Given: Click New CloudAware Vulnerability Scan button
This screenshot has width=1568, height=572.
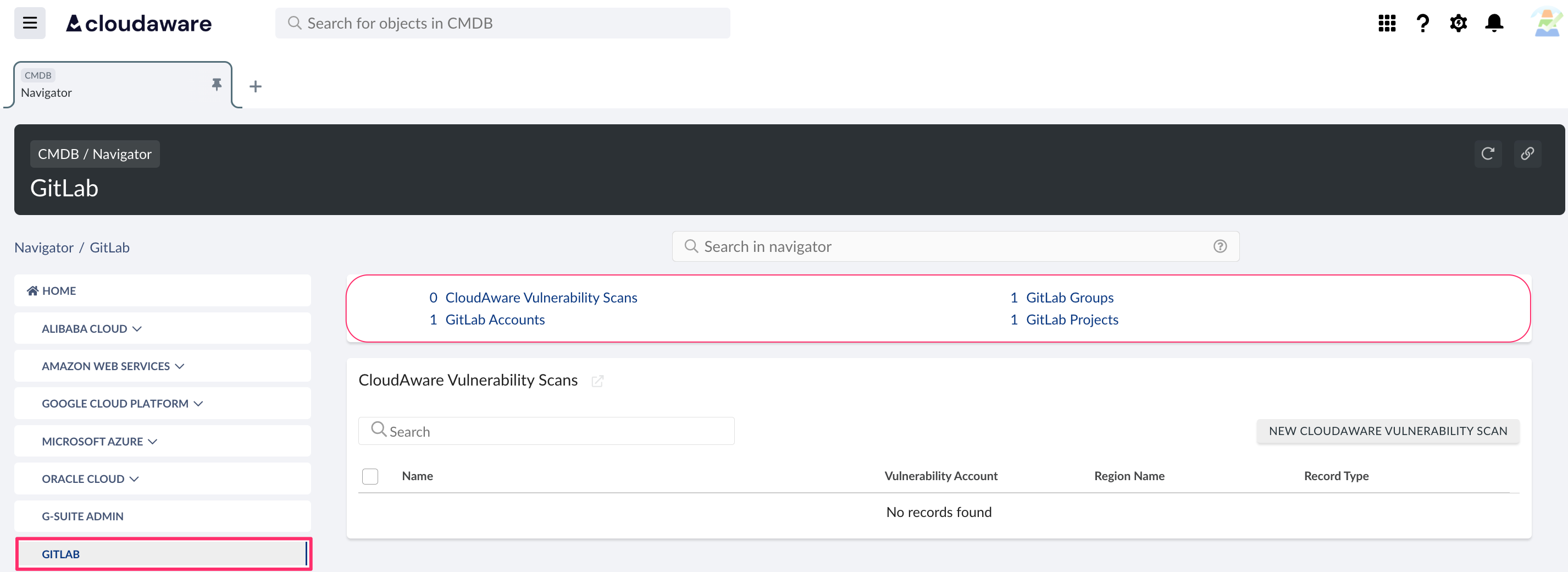Looking at the screenshot, I should (1388, 431).
